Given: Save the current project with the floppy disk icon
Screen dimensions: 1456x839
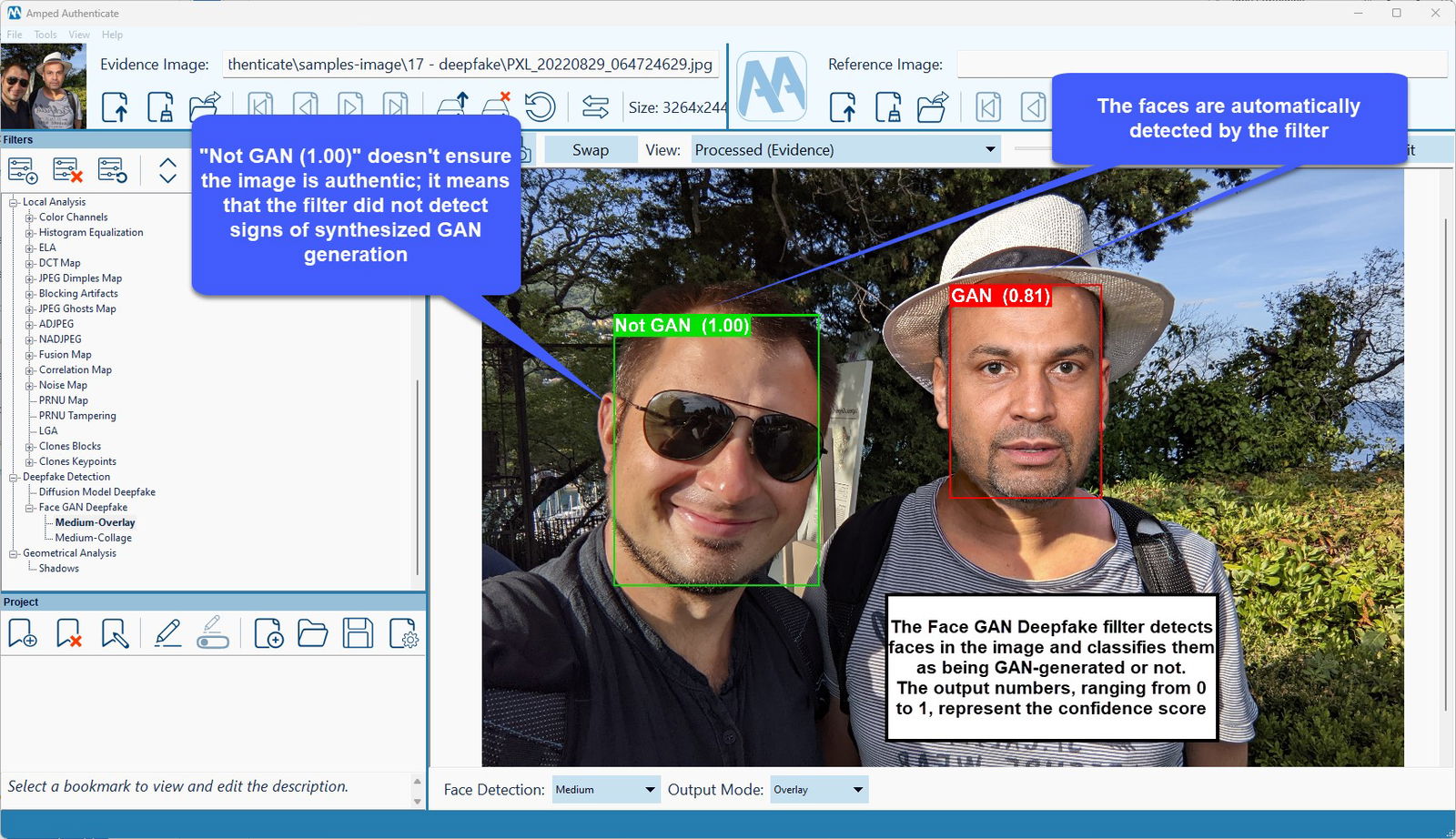Looking at the screenshot, I should click(359, 633).
